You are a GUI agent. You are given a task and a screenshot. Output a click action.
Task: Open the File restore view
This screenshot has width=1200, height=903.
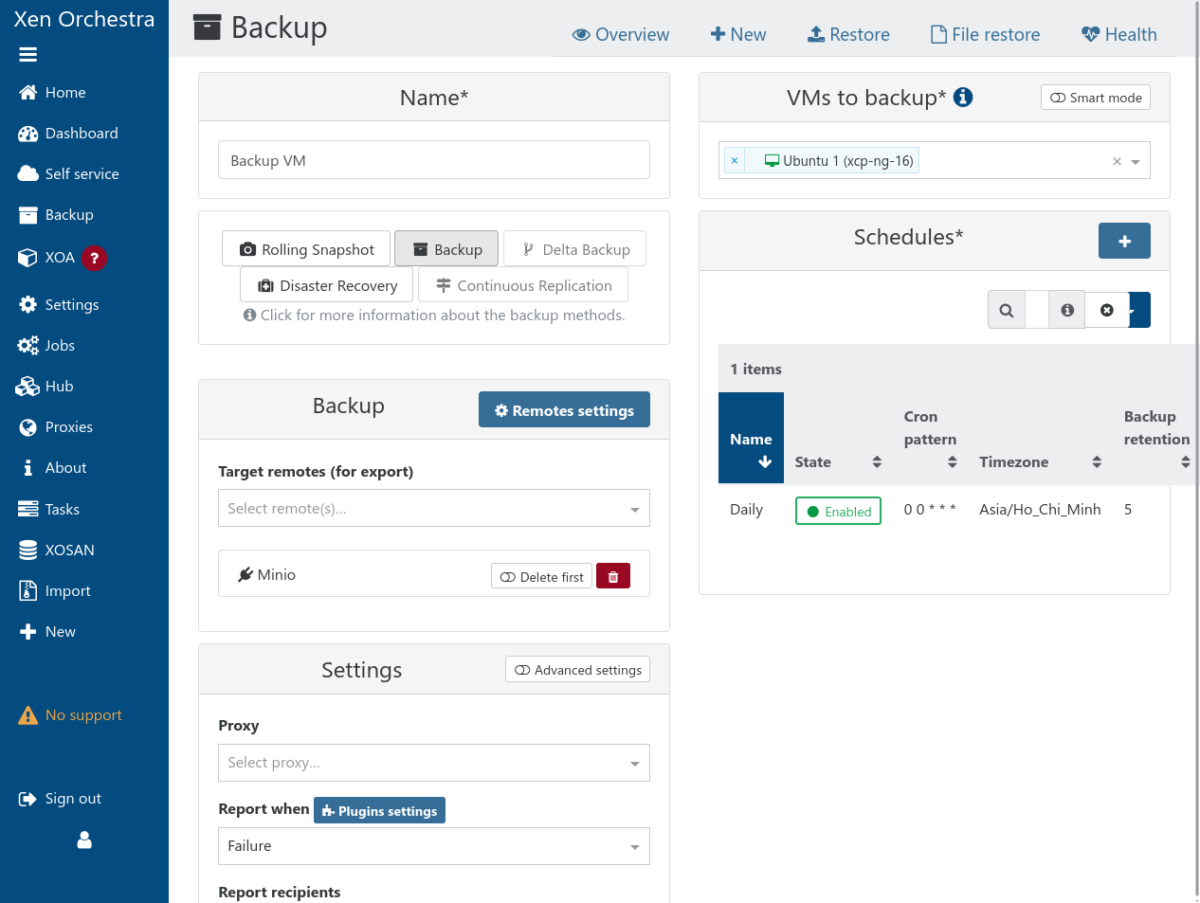click(985, 33)
